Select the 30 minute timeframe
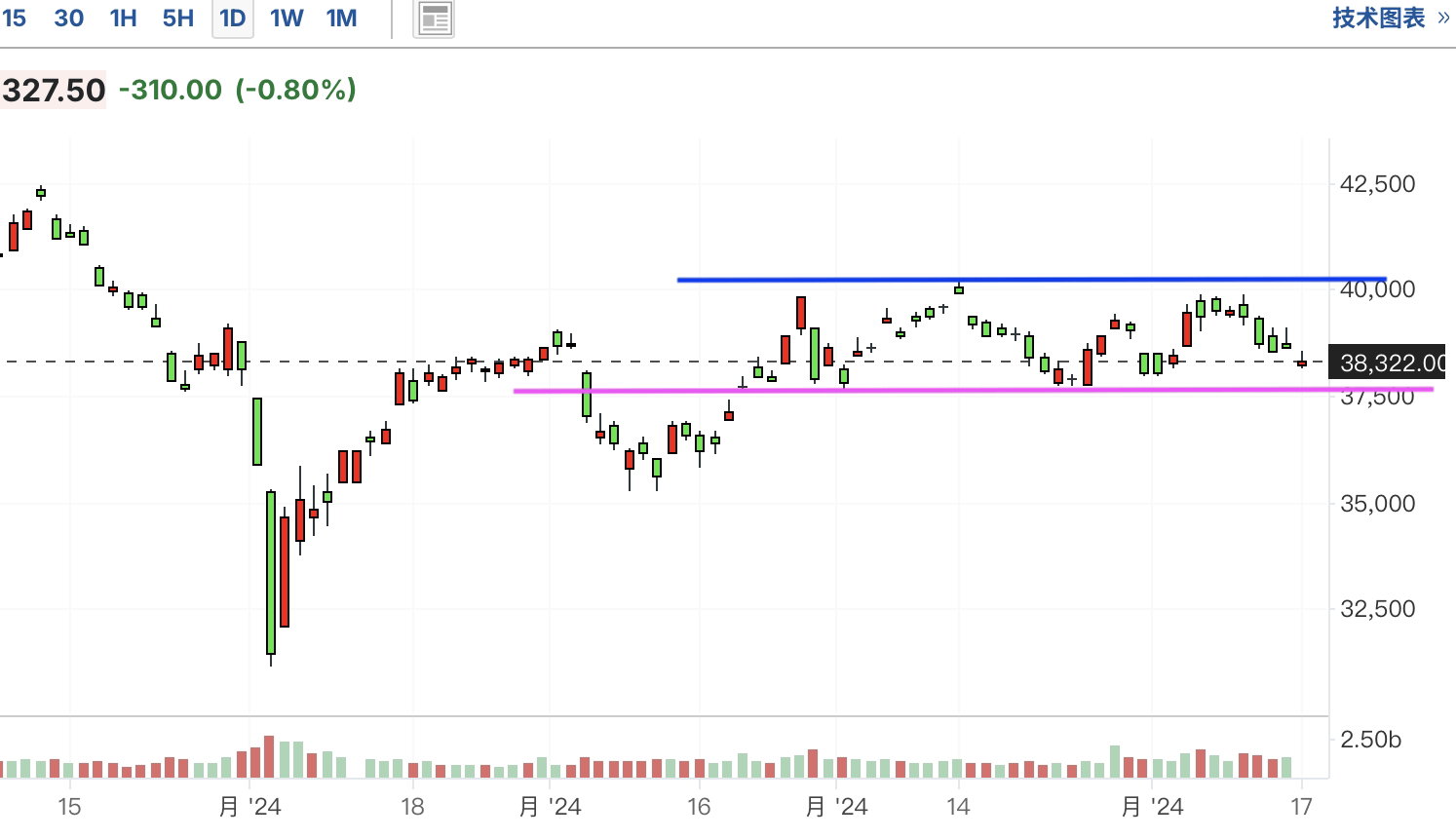This screenshot has width=1456, height=840. [69, 18]
